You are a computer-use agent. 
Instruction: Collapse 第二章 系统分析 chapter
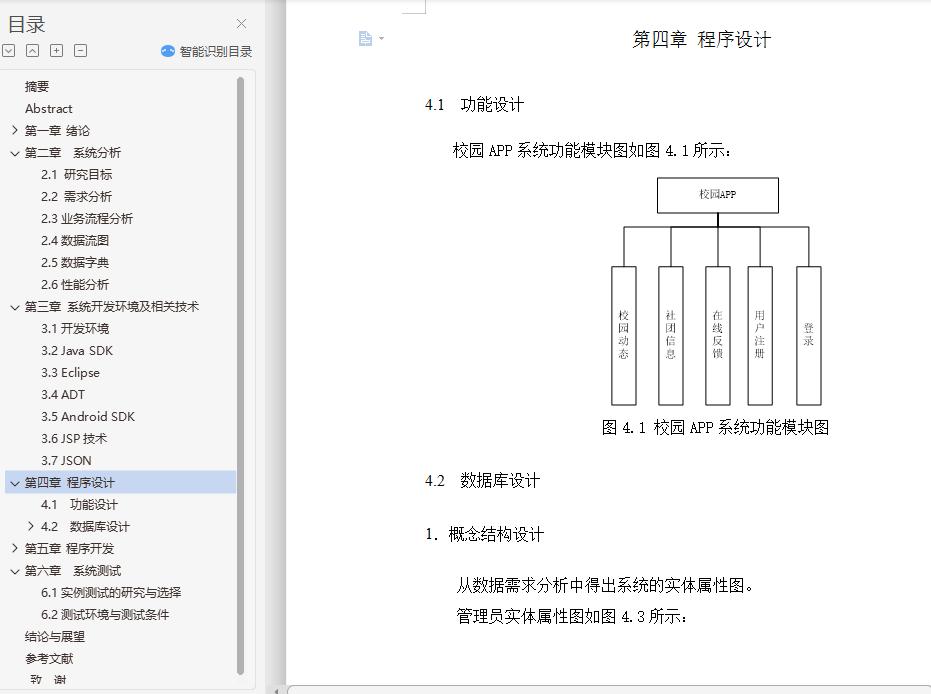pyautogui.click(x=15, y=153)
